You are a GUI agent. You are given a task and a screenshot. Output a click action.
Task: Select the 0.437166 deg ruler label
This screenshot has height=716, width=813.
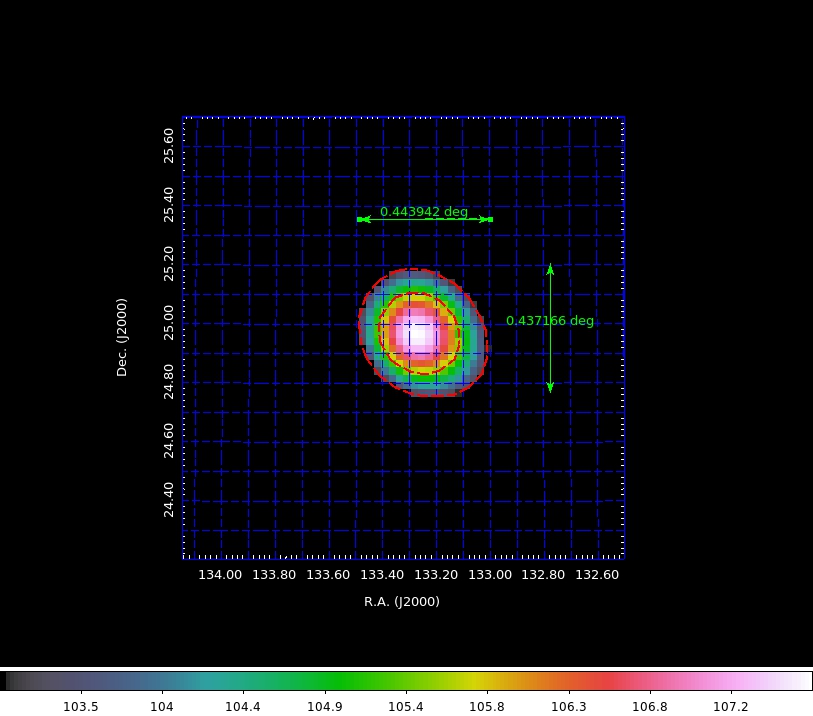(550, 321)
